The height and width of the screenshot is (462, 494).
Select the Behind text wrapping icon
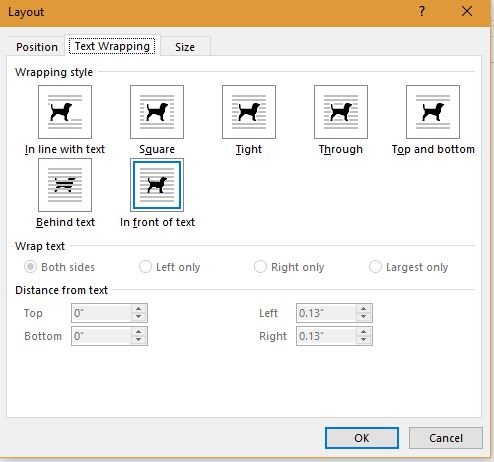(x=65, y=185)
